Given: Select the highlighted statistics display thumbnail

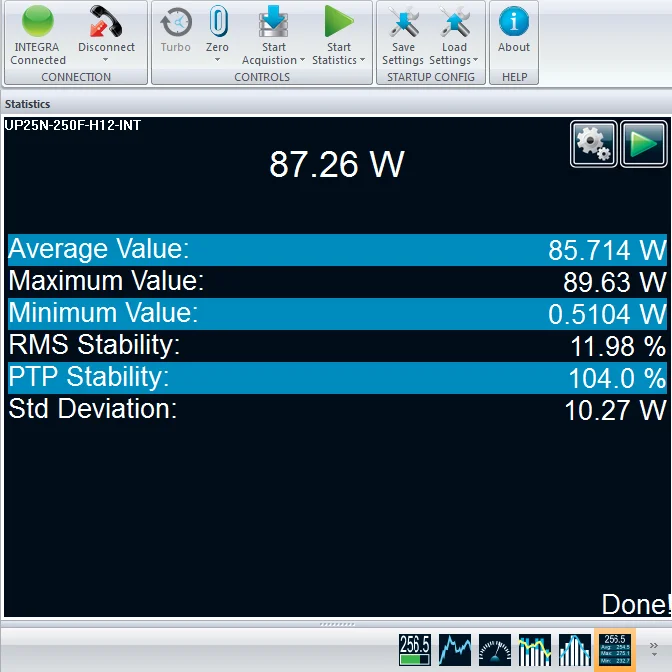Looking at the screenshot, I should [615, 649].
